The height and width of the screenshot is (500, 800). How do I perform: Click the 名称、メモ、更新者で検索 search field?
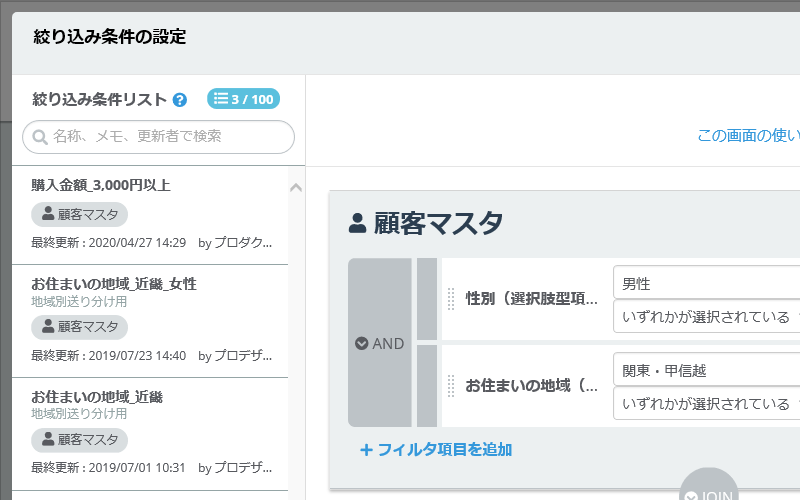click(159, 137)
